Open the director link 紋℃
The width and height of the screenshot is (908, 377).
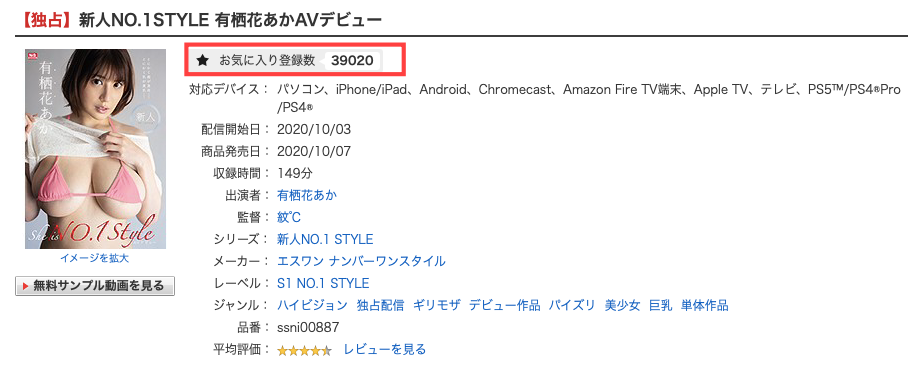click(289, 217)
